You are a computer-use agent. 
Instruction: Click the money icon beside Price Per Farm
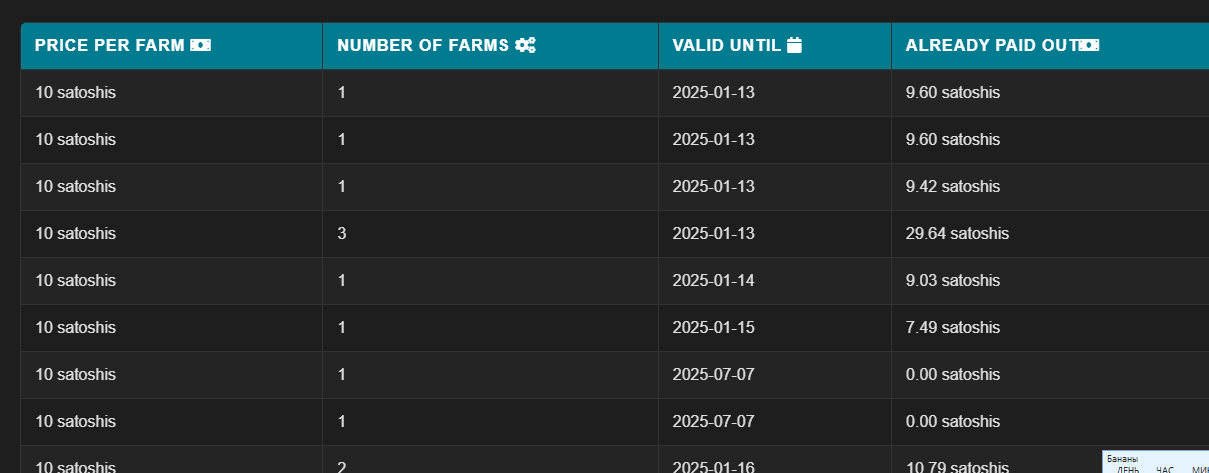[x=200, y=45]
